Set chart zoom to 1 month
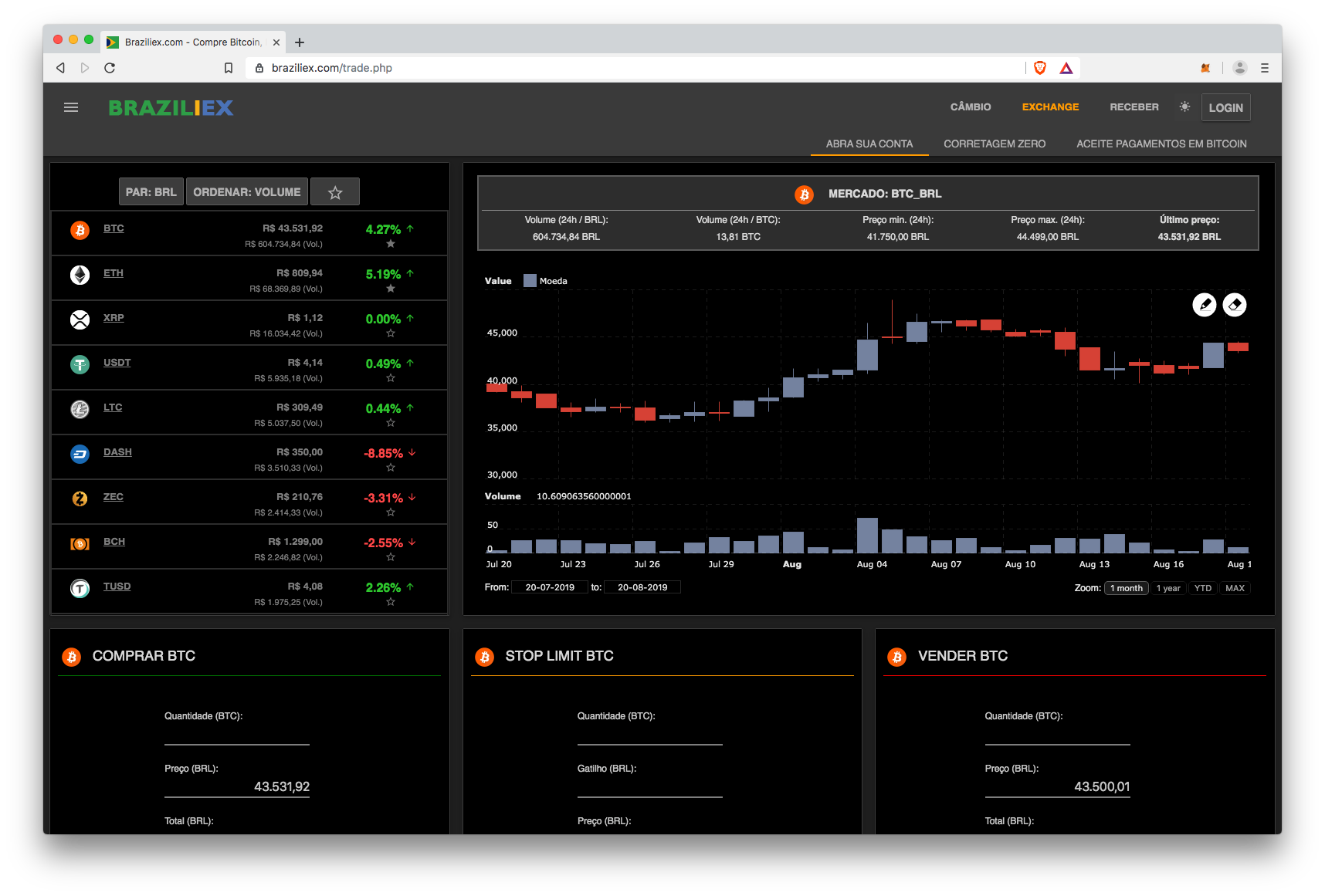The width and height of the screenshot is (1325, 896). 1126,588
